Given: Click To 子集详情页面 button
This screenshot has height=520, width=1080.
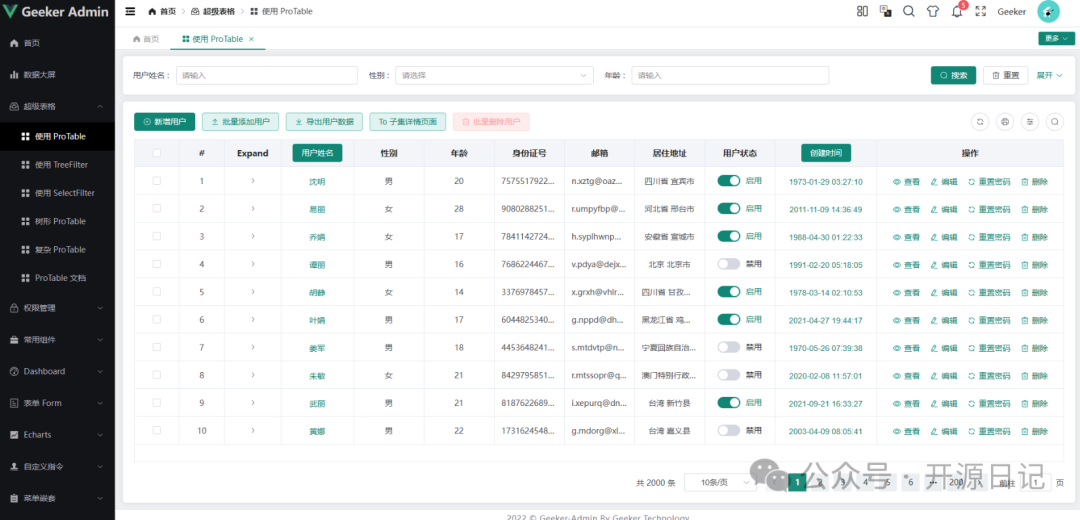Looking at the screenshot, I should pos(408,122).
